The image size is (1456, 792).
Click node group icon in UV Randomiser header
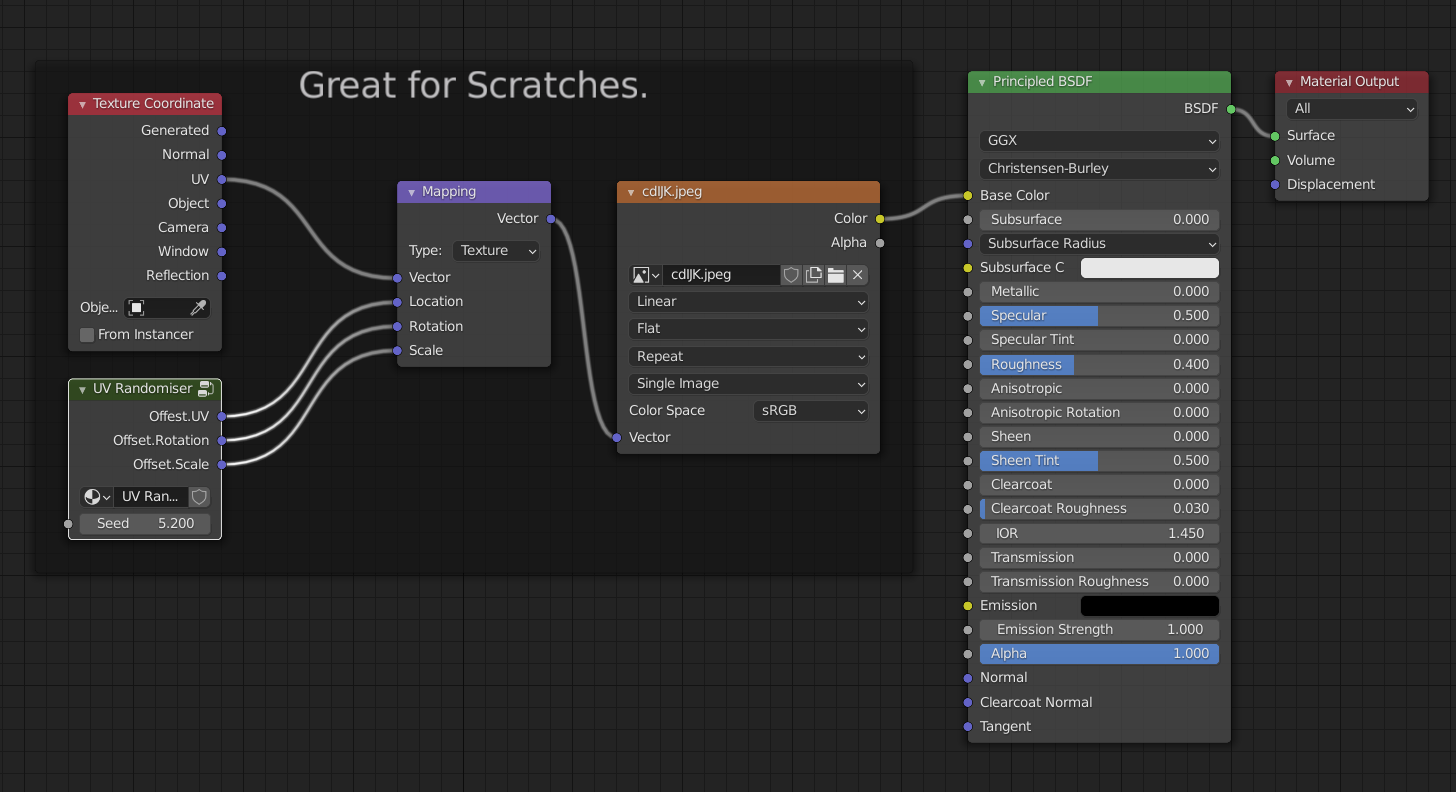206,388
